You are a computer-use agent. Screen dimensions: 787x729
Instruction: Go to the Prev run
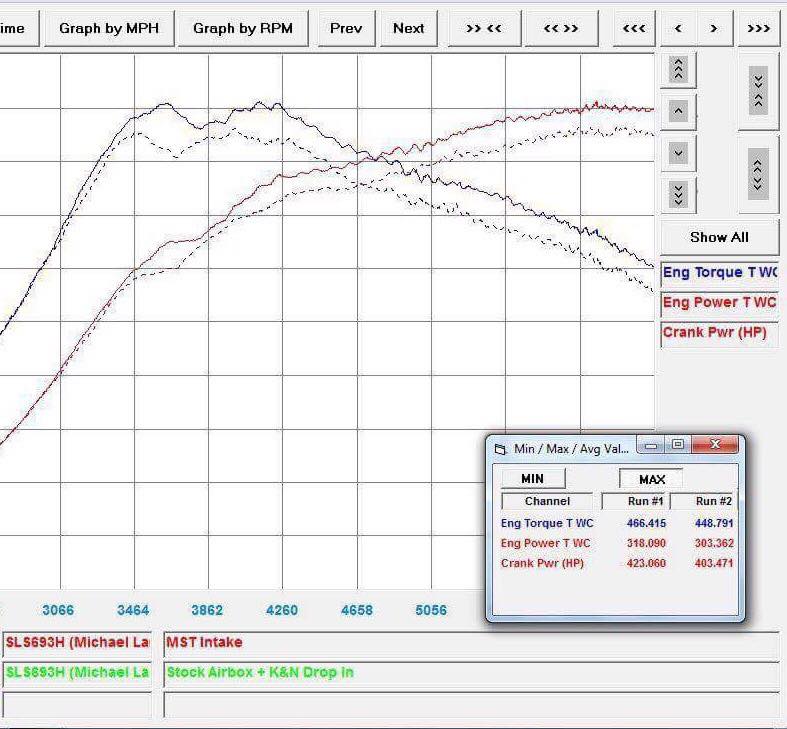point(346,29)
